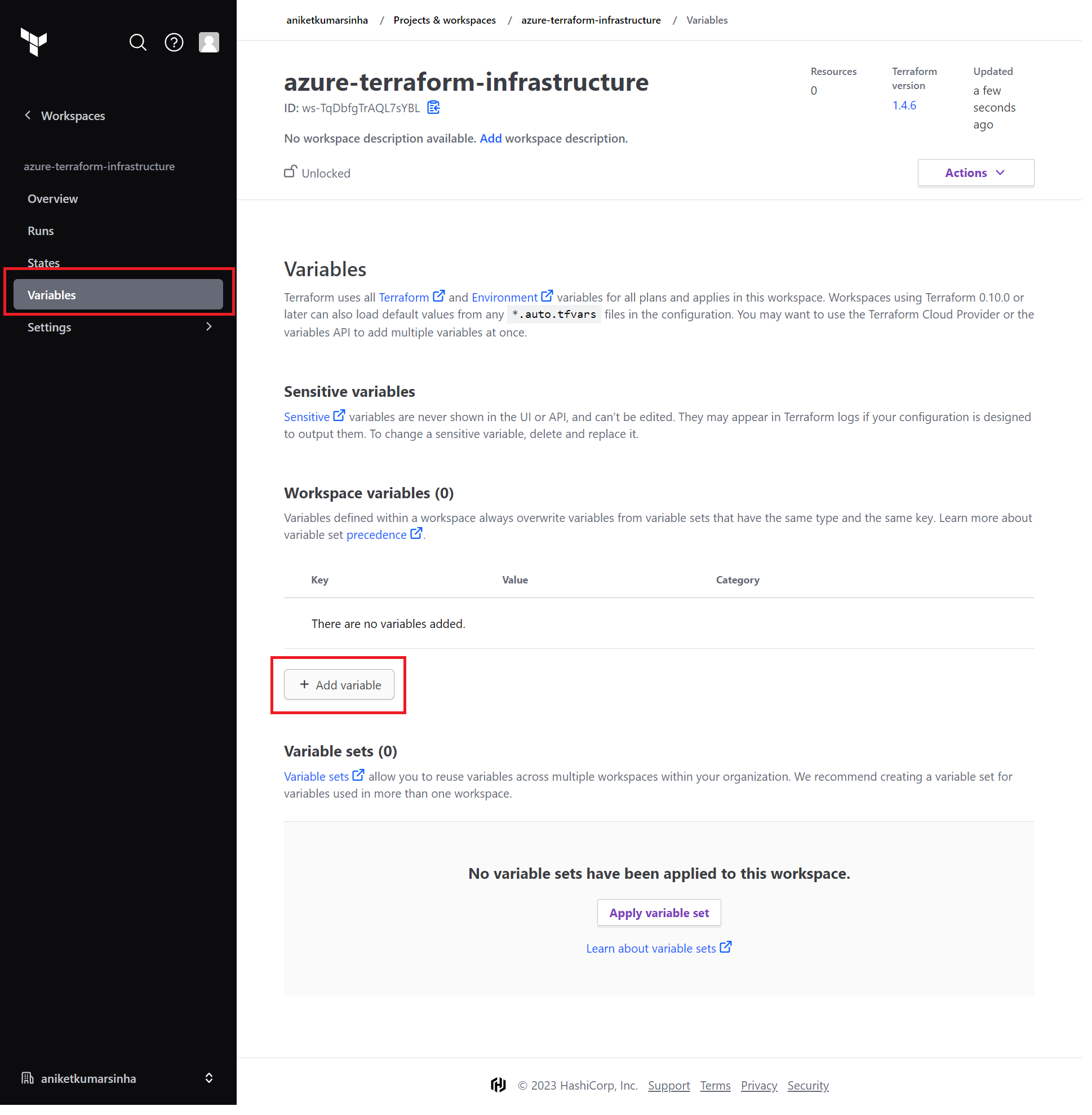The width and height of the screenshot is (1092, 1115).
Task: Click the workspace ID ws-TqDbfgTrAQL7sYBL text
Action: click(x=361, y=108)
